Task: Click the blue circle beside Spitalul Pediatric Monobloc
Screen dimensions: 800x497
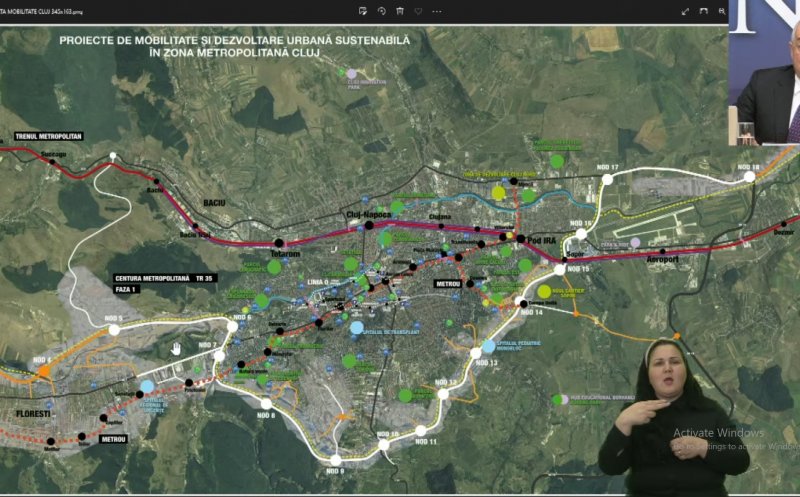Action: 488,346
